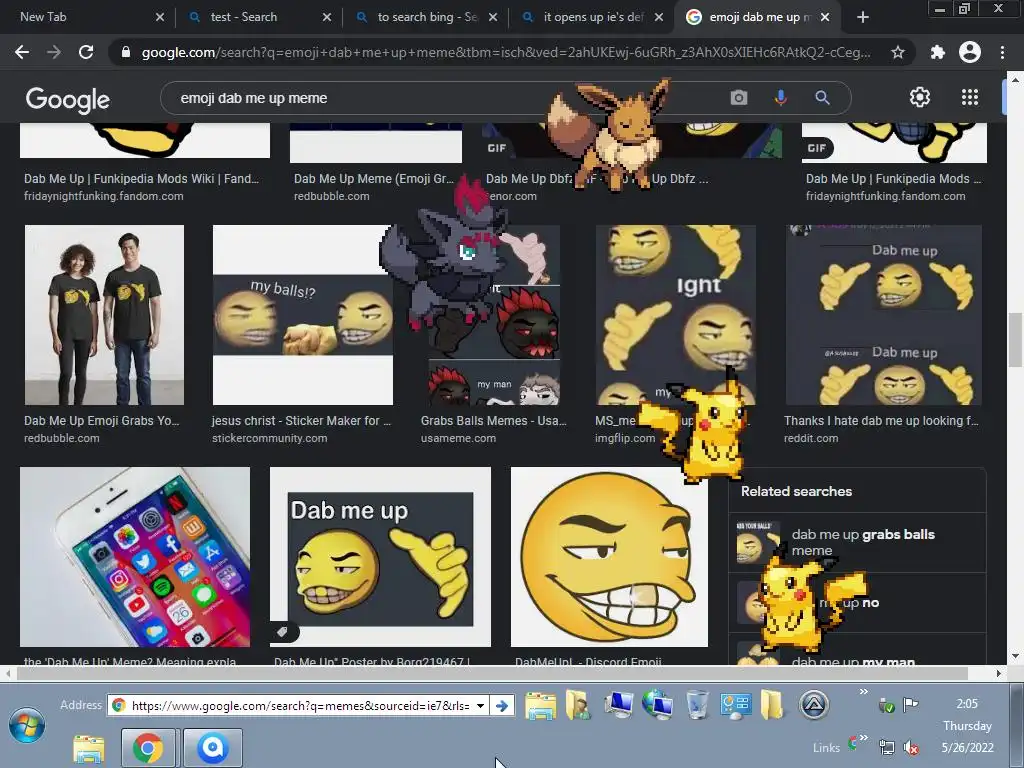Open the round triangle logo shortcut

coord(814,705)
